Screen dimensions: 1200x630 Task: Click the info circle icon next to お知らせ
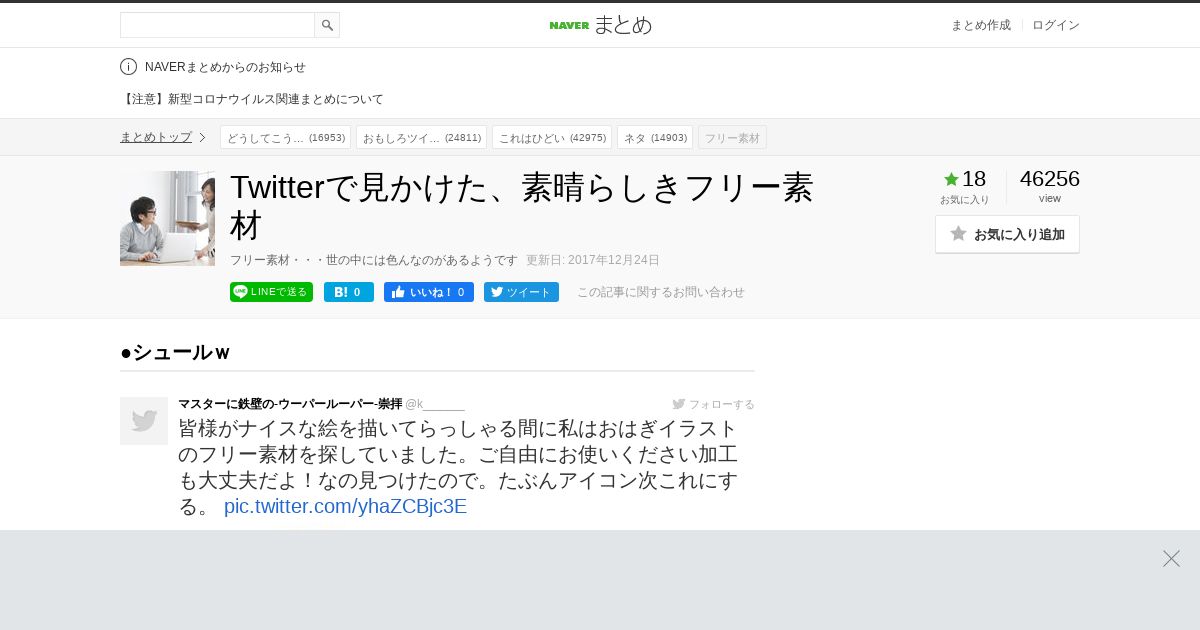coord(128,67)
